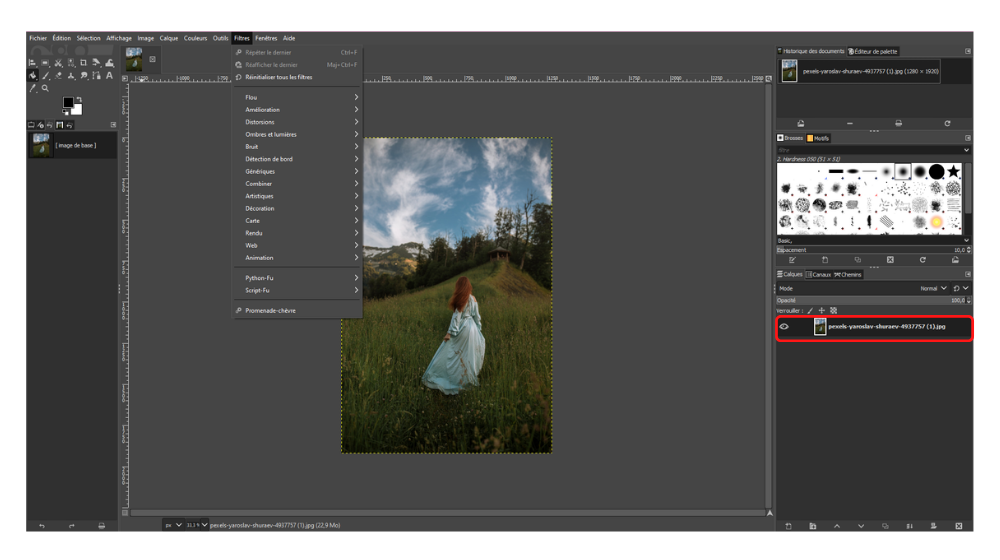Open the Flou filter submenu

297,97
